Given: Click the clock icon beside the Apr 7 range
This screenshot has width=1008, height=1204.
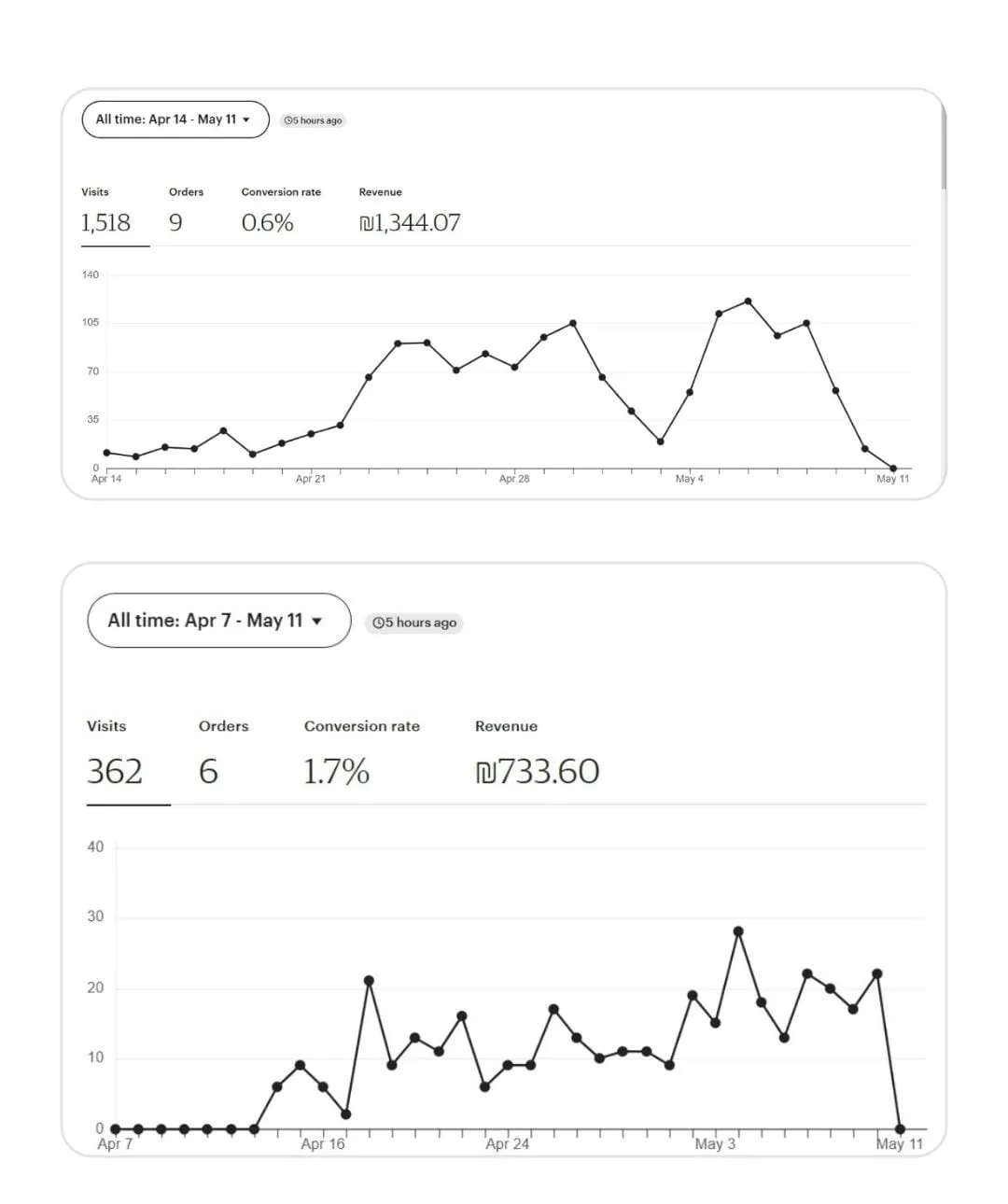Looking at the screenshot, I should pyautogui.click(x=378, y=623).
